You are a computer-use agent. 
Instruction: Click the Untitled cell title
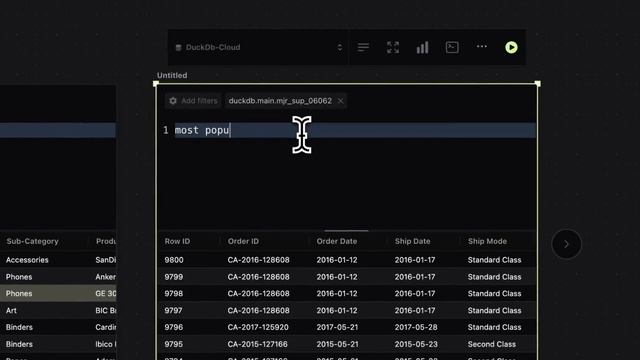[172, 76]
